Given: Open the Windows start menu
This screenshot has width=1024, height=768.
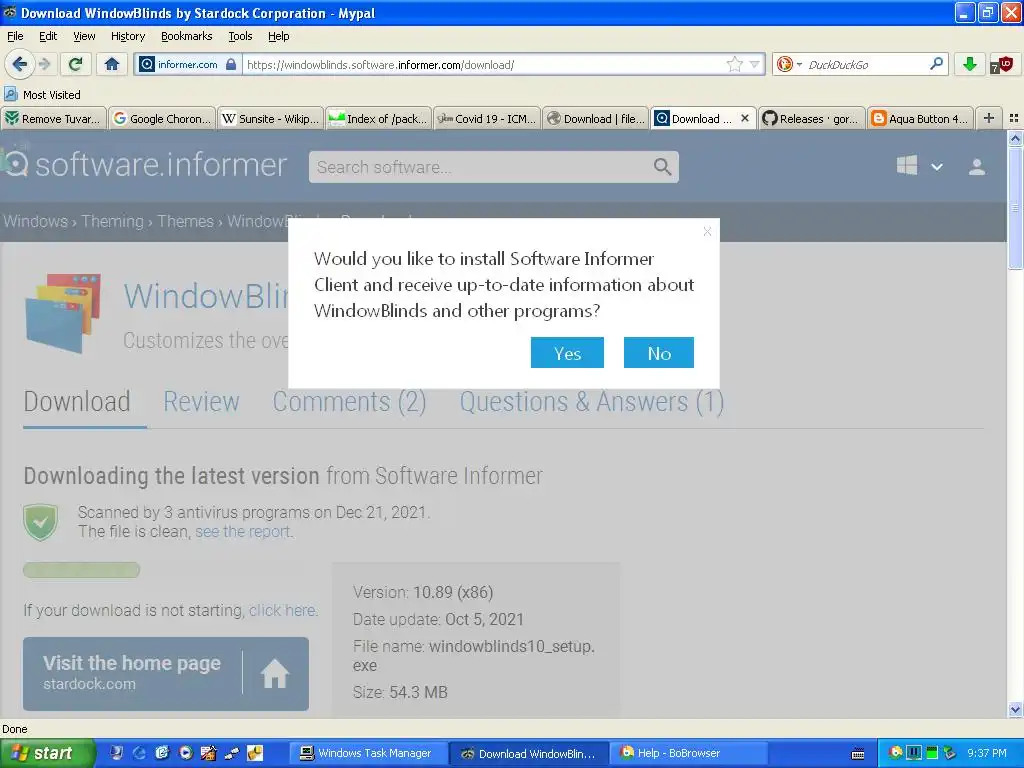Looking at the screenshot, I should [47, 753].
